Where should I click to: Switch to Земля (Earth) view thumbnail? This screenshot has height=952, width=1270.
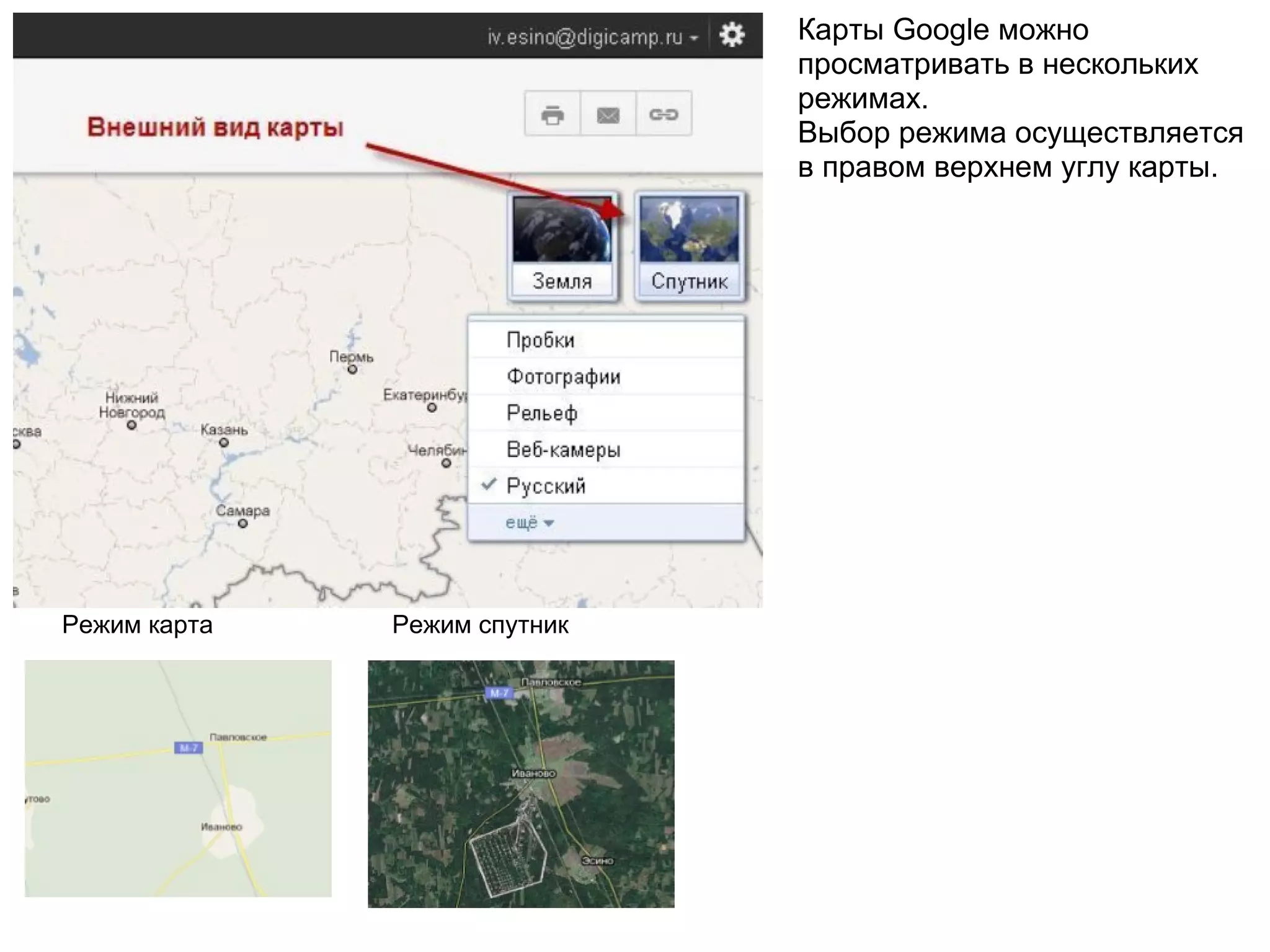(x=562, y=246)
